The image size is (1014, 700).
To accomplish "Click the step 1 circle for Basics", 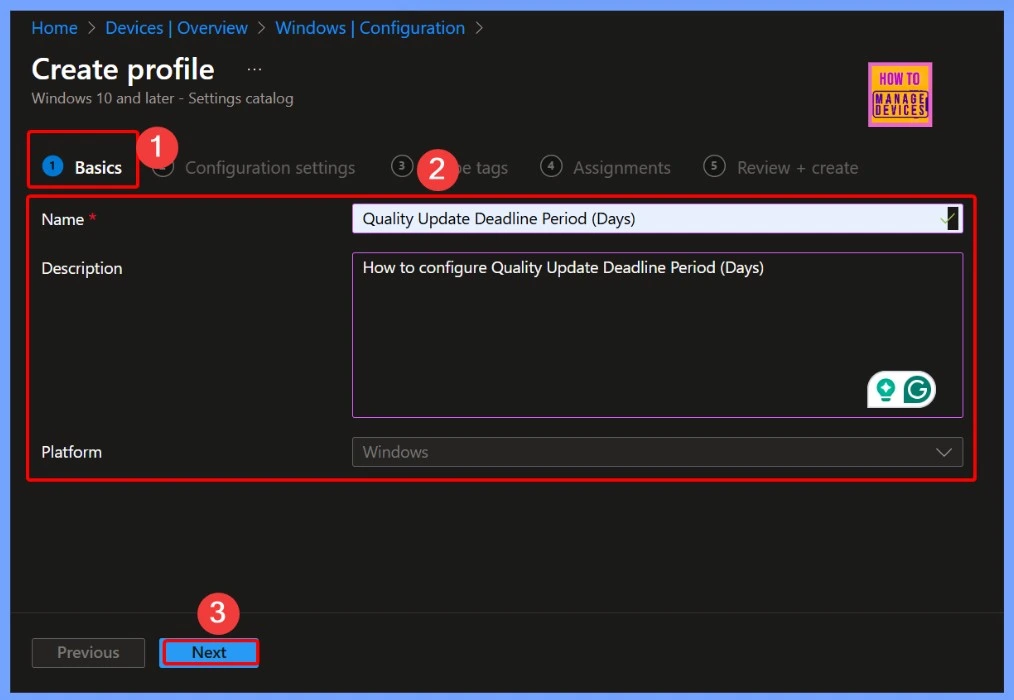I will tap(52, 166).
